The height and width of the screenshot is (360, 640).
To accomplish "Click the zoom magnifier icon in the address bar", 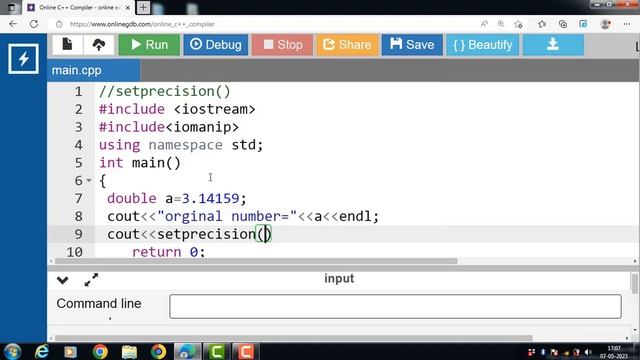I will 501,24.
